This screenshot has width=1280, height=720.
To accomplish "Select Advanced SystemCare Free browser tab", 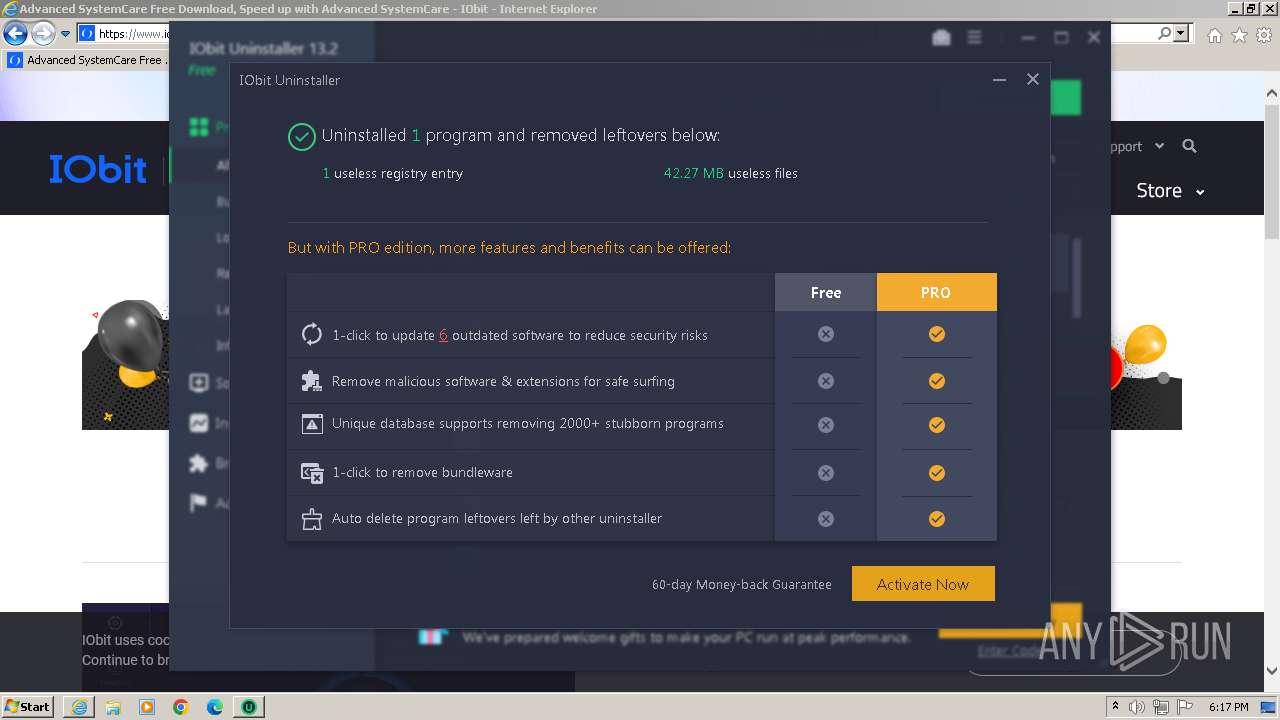I will (88, 60).
